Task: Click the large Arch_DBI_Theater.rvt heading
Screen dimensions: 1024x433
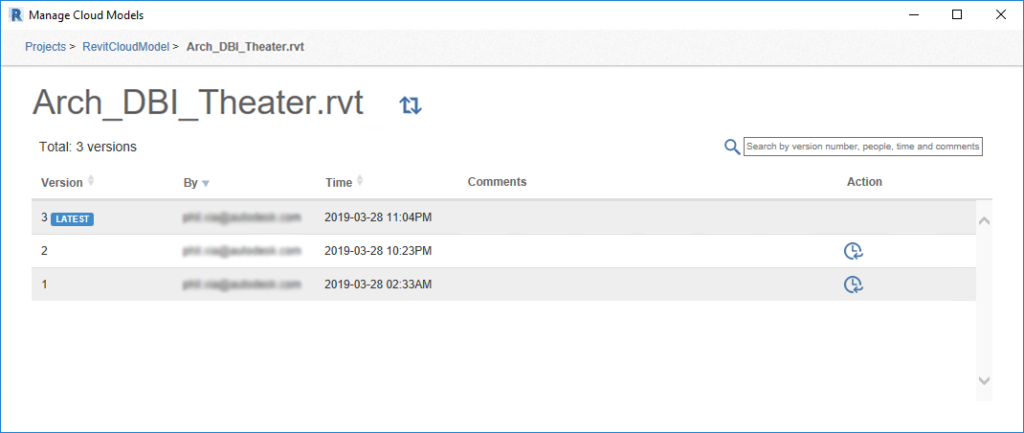Action: click(x=198, y=103)
